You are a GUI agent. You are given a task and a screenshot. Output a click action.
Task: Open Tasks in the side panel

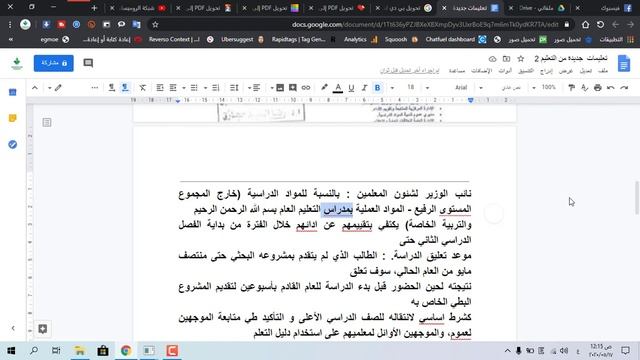[13, 144]
